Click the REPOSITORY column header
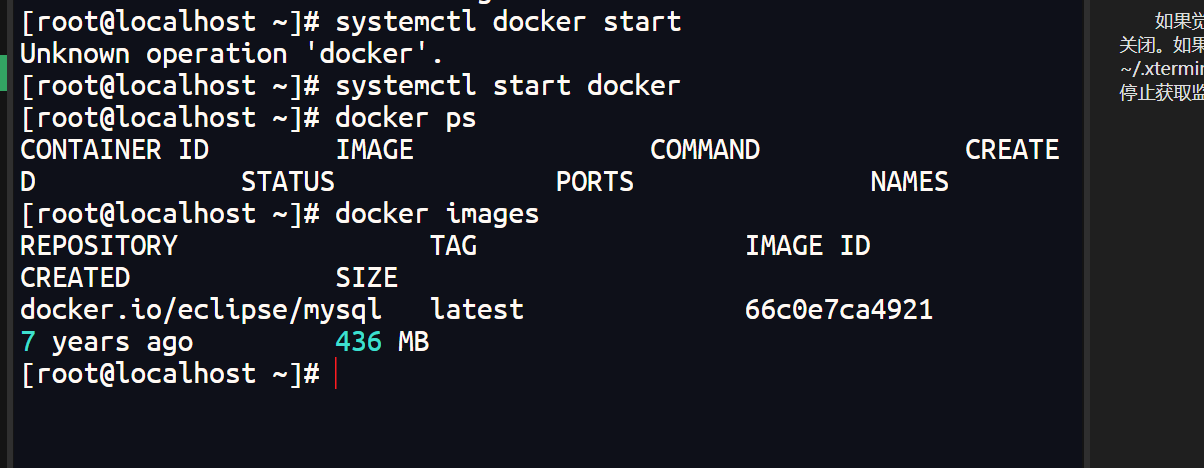 [99, 246]
